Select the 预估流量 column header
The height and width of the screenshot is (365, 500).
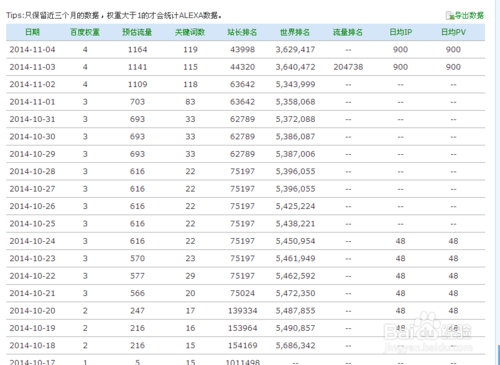[x=137, y=32]
